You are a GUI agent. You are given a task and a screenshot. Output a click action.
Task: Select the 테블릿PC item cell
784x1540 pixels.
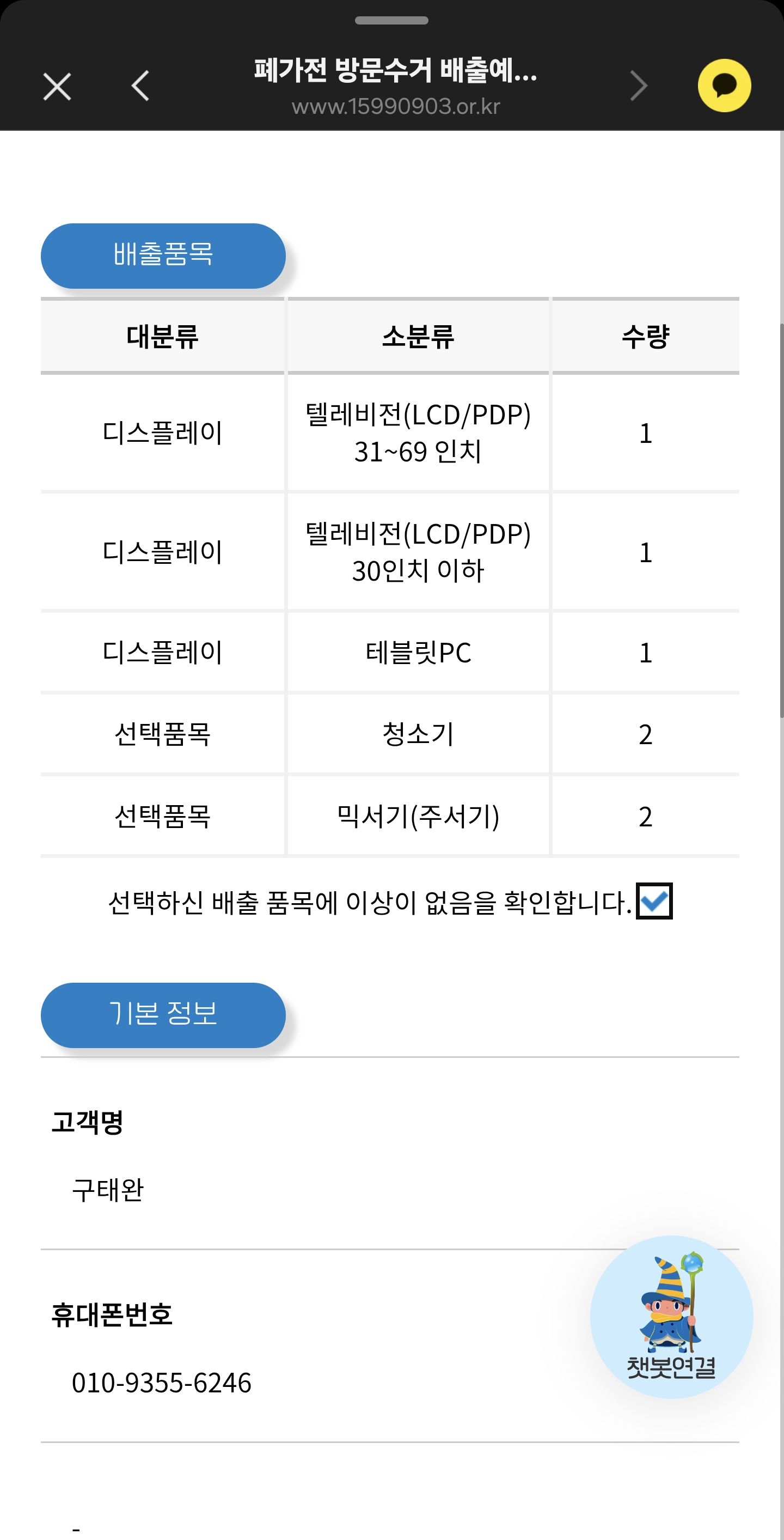(418, 652)
